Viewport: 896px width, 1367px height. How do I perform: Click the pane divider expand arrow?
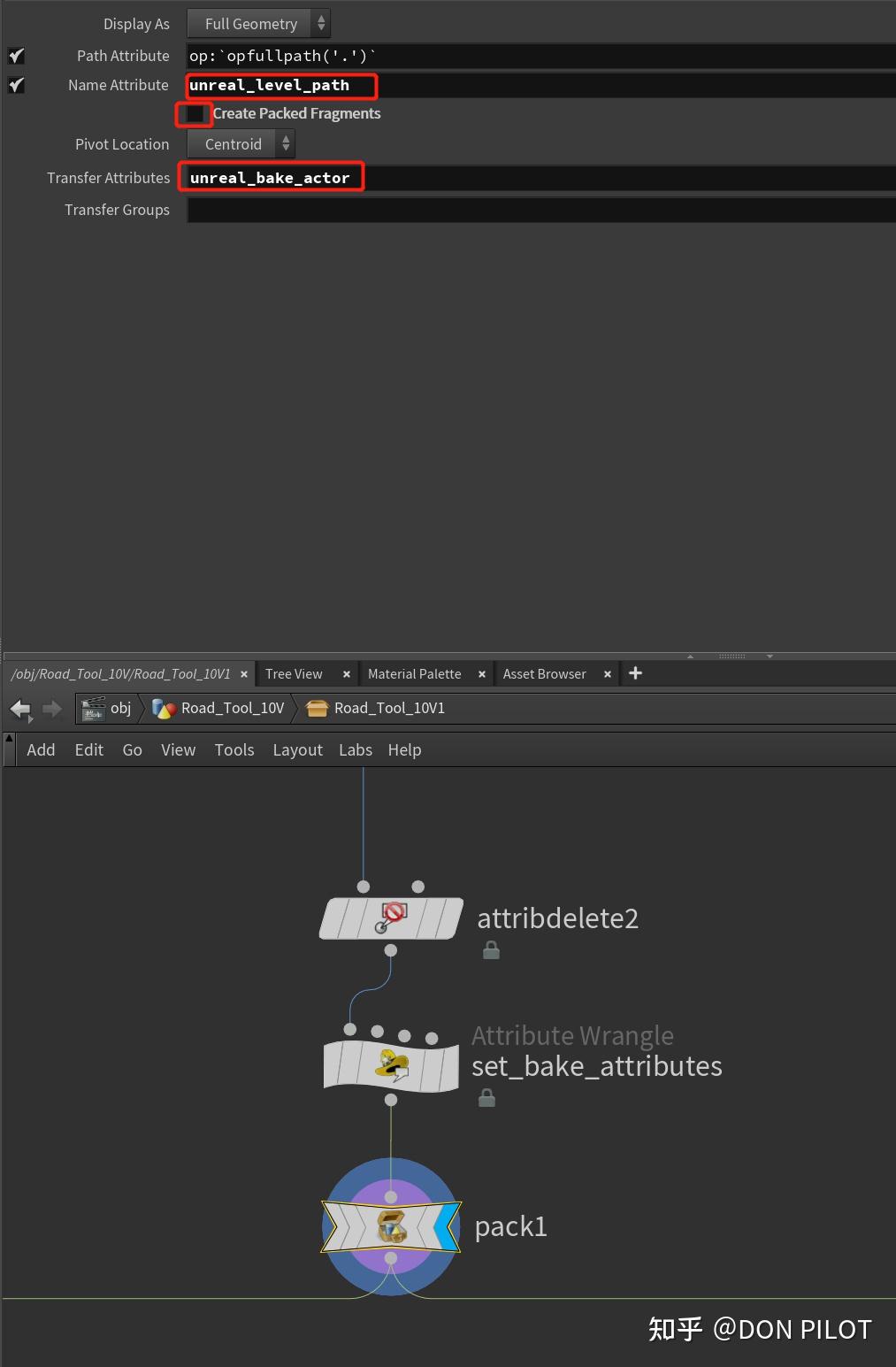tap(691, 657)
